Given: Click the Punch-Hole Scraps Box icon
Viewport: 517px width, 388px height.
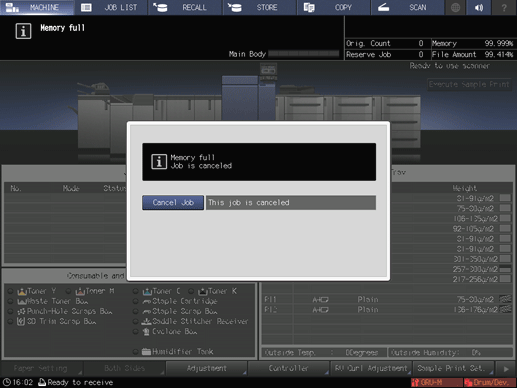Looking at the screenshot, I should click(22, 311).
